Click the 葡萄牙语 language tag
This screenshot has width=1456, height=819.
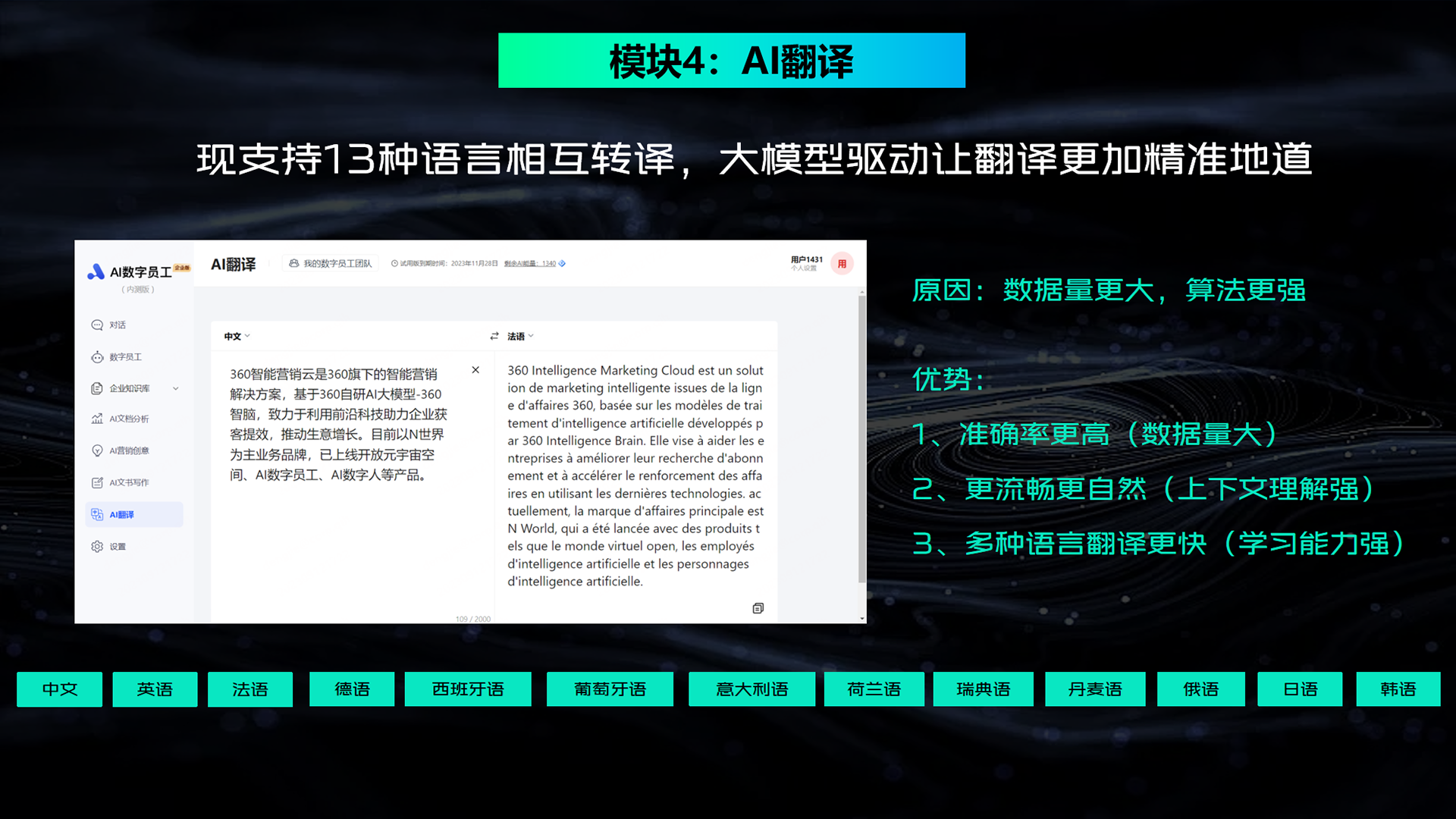click(610, 689)
